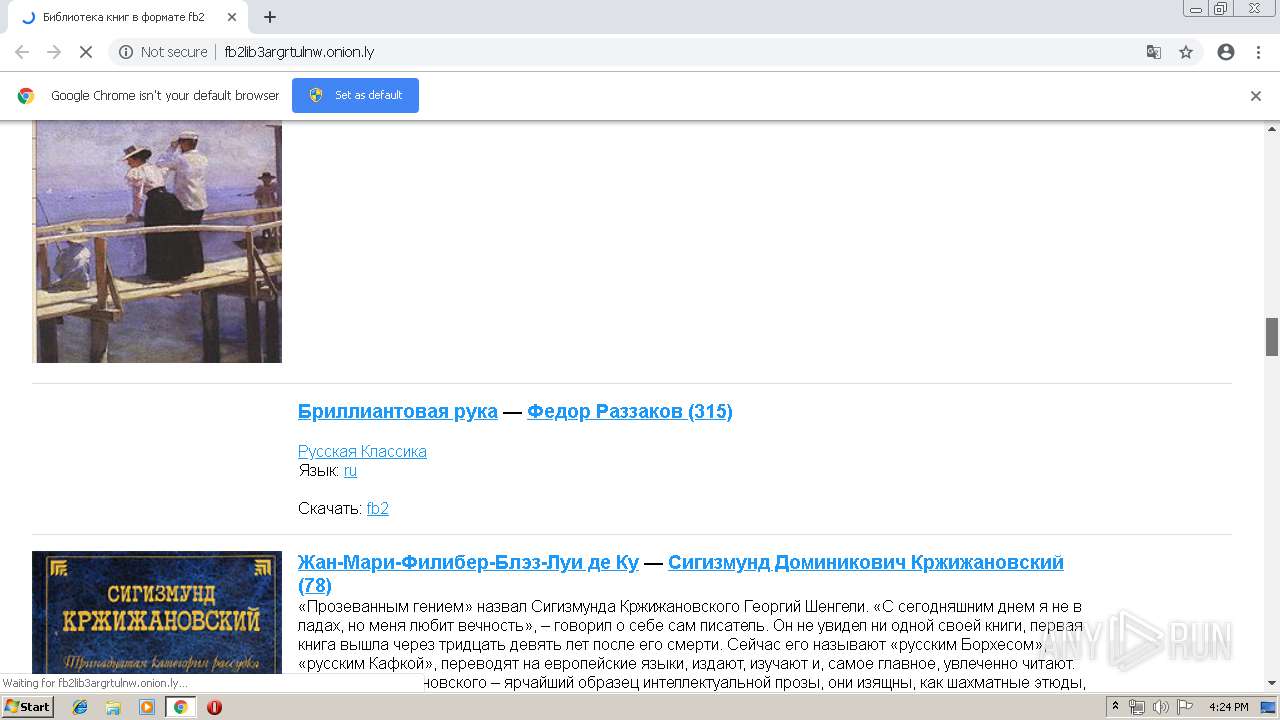The width and height of the screenshot is (1280, 720).
Task: Show hidden system tray icons
Action: point(1115,707)
